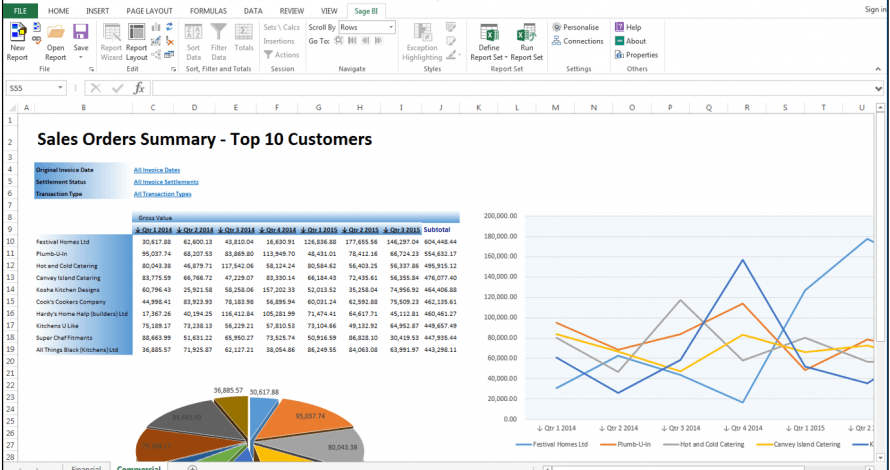Open the Connections settings
Image resolution: width=890 pixels, height=470 pixels.
point(577,41)
